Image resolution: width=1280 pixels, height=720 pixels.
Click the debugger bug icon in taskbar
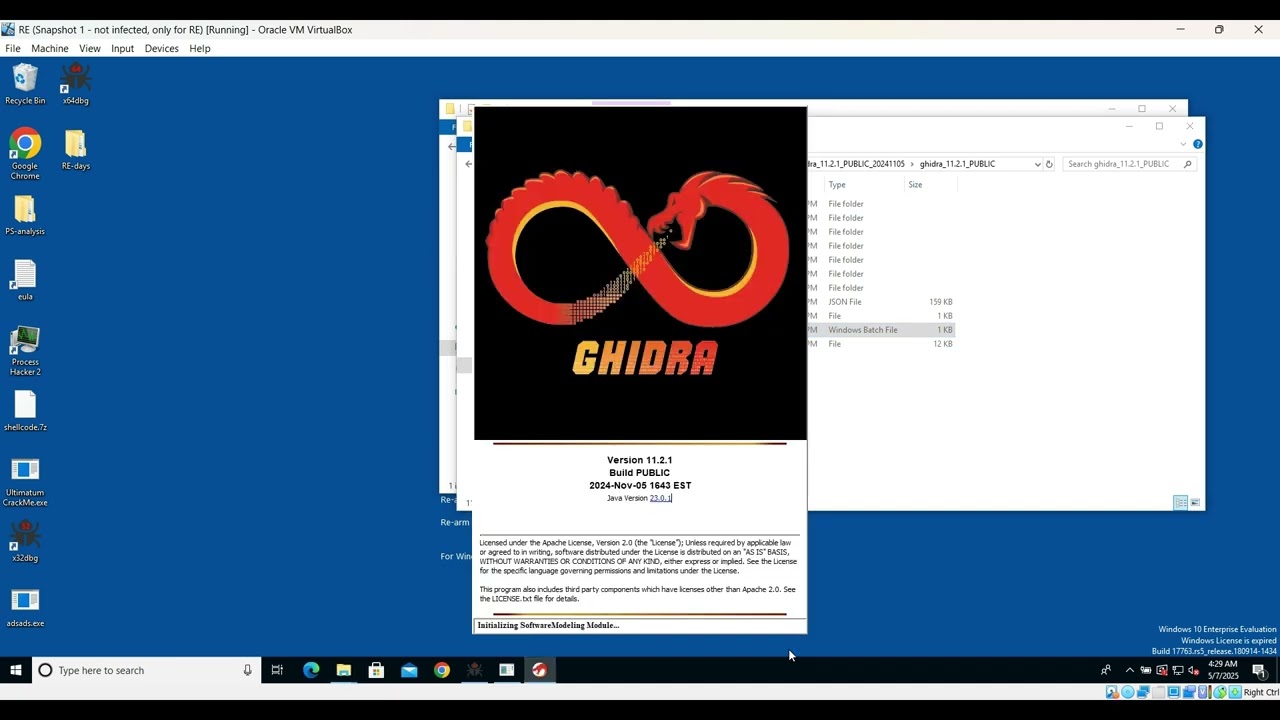click(474, 670)
